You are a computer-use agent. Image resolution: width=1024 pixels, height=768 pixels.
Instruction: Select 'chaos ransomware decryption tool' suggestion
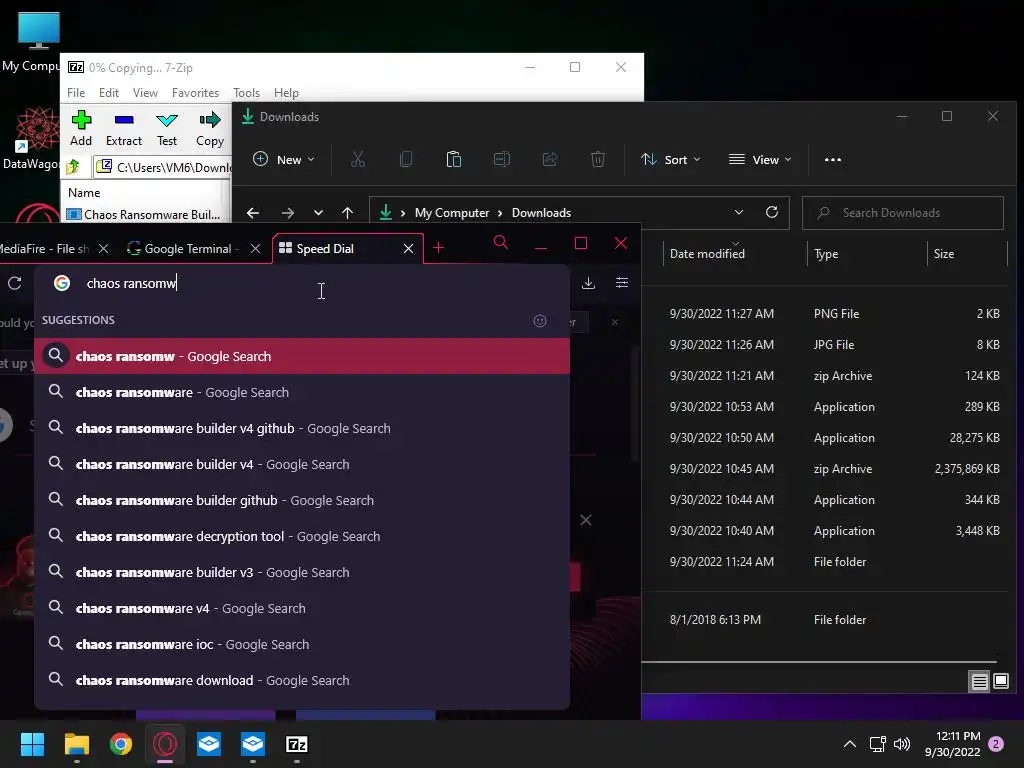click(302, 536)
